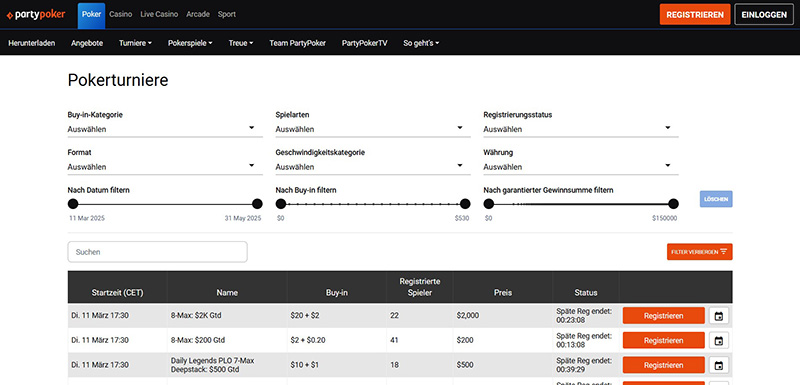The image size is (800, 385).
Task: Click date filter start handle at 11 Mar 2025
Action: coord(73,204)
